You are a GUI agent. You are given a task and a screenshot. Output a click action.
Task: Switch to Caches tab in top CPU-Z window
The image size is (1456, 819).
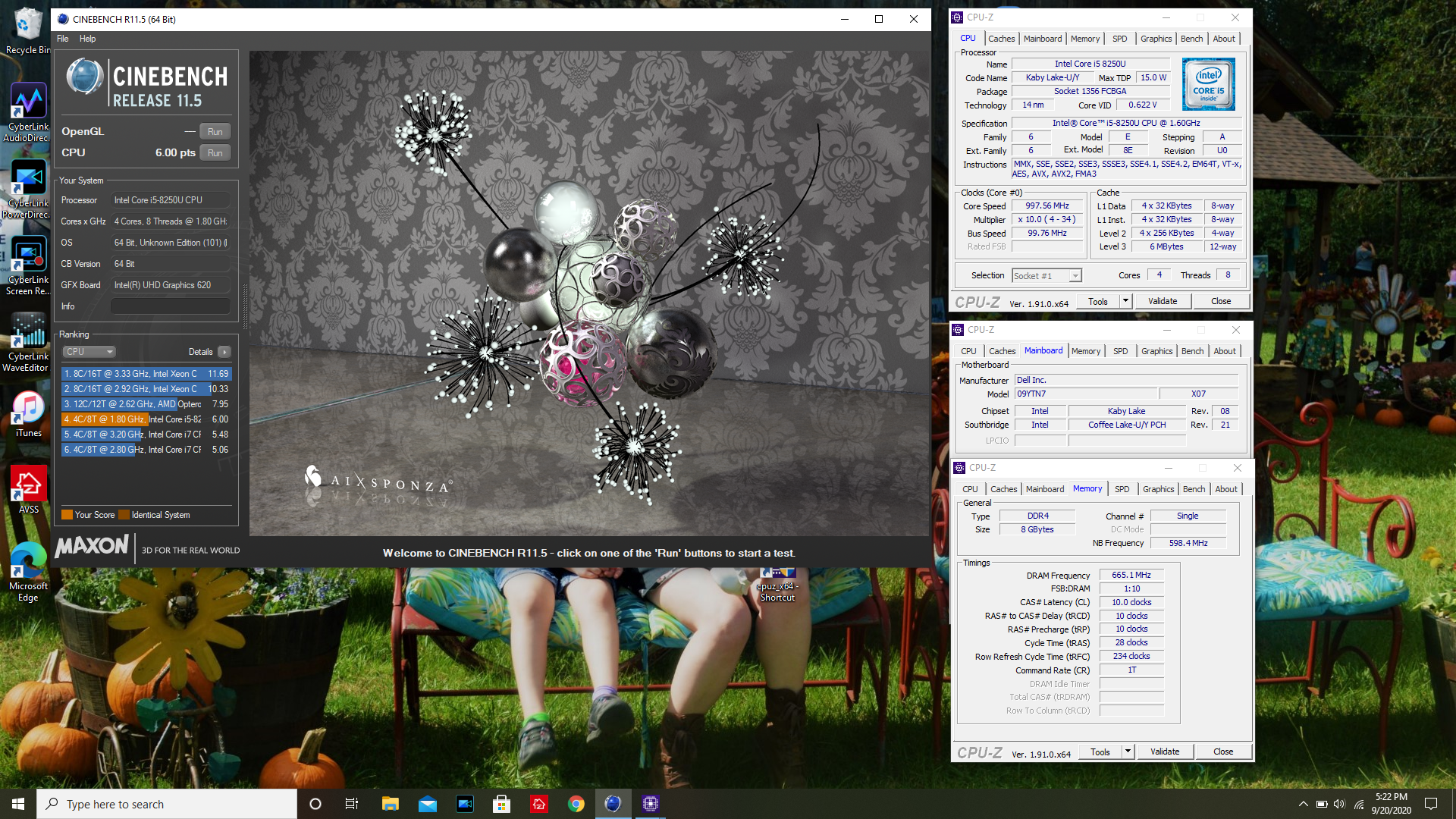tap(1001, 39)
